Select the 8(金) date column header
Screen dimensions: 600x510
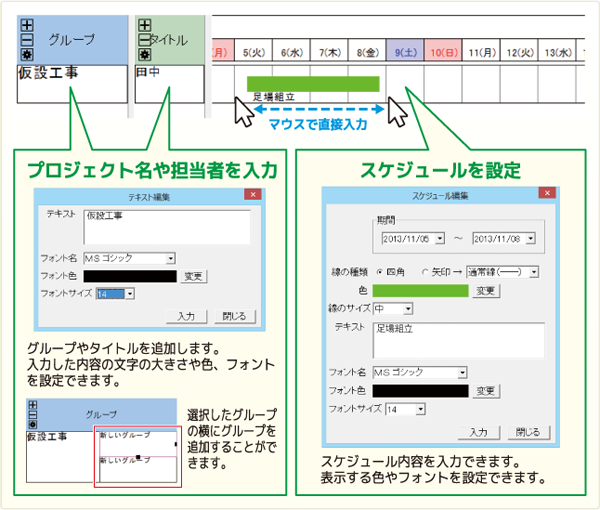click(367, 52)
